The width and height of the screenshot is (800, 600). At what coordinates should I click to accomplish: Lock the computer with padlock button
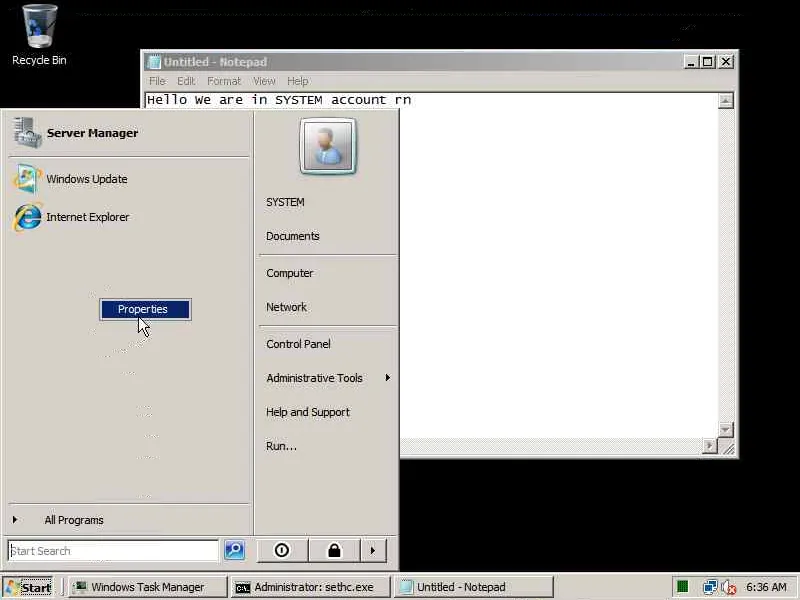pos(334,551)
